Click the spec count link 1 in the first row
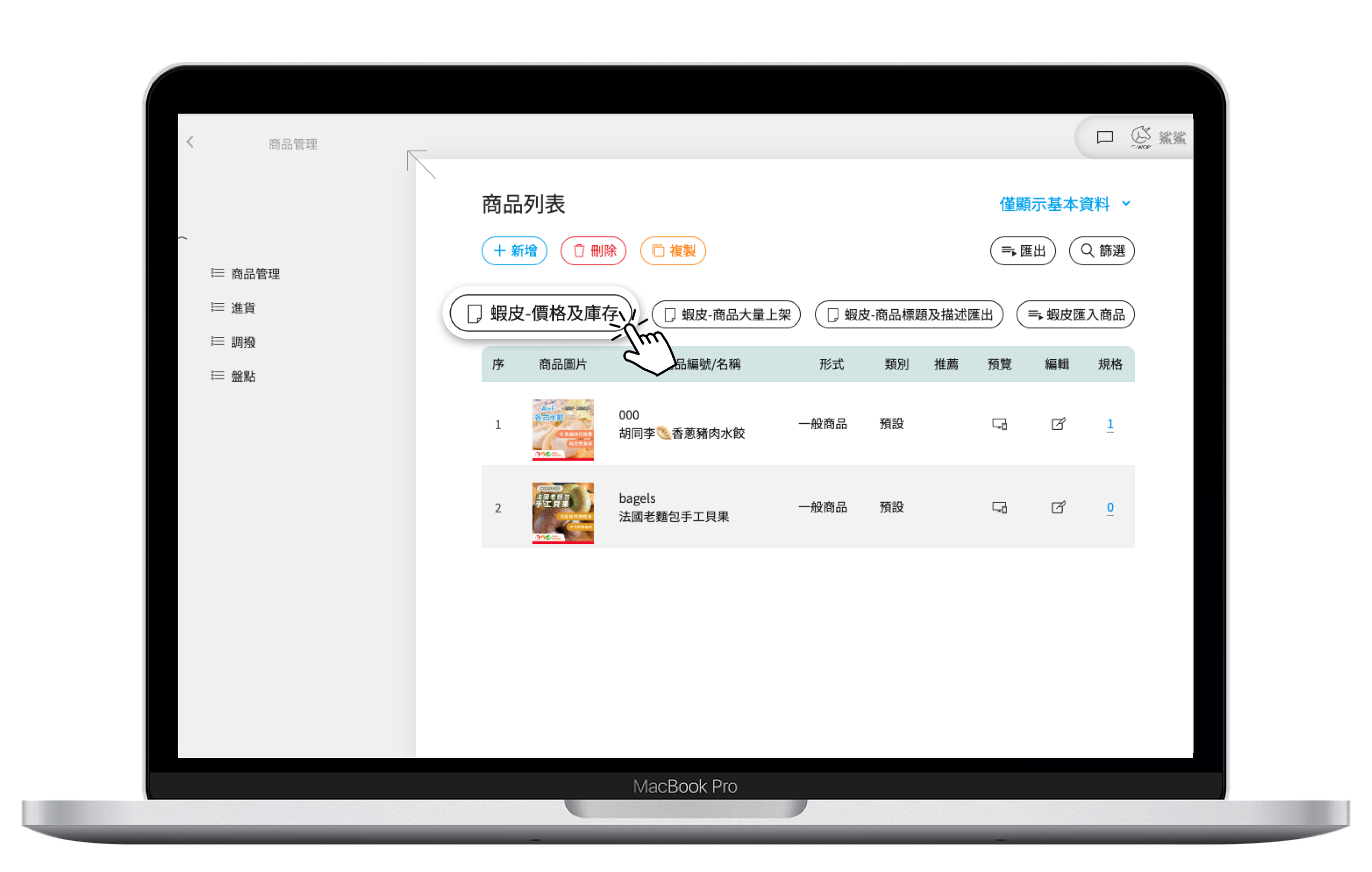 click(x=1110, y=424)
